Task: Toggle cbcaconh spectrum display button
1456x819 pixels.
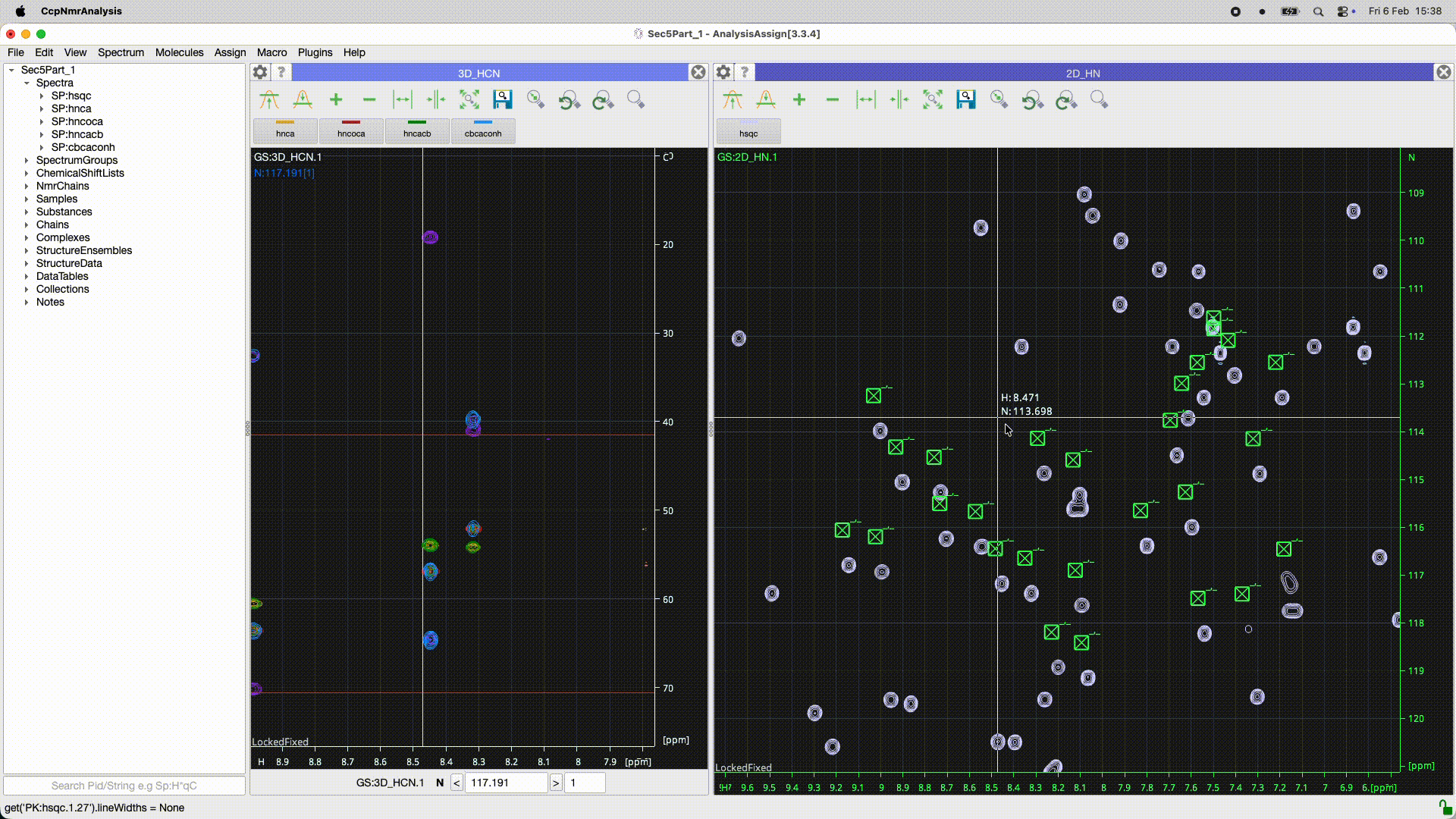Action: [483, 130]
